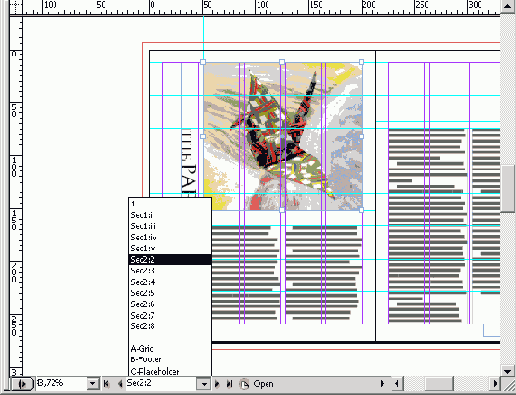Click the vertical scrollbar up arrow
This screenshot has height=395, width=516.
[x=507, y=6]
